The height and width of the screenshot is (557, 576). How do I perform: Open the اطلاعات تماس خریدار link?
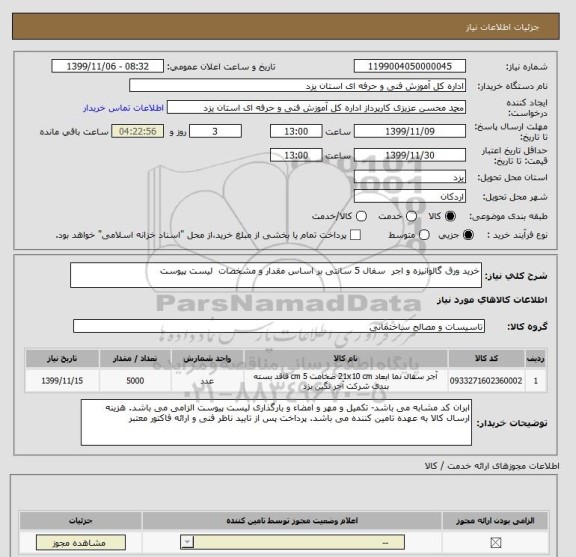tap(123, 108)
